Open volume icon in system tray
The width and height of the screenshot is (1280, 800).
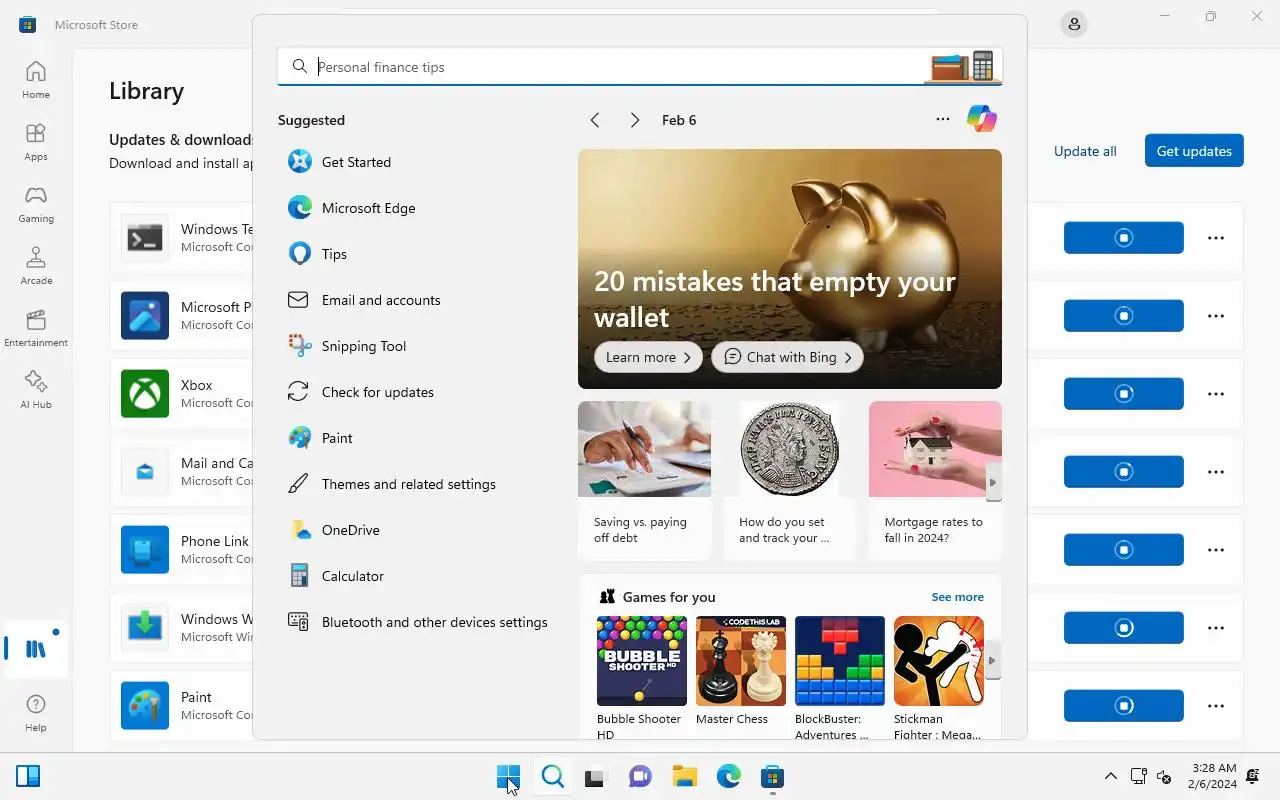[x=1164, y=776]
